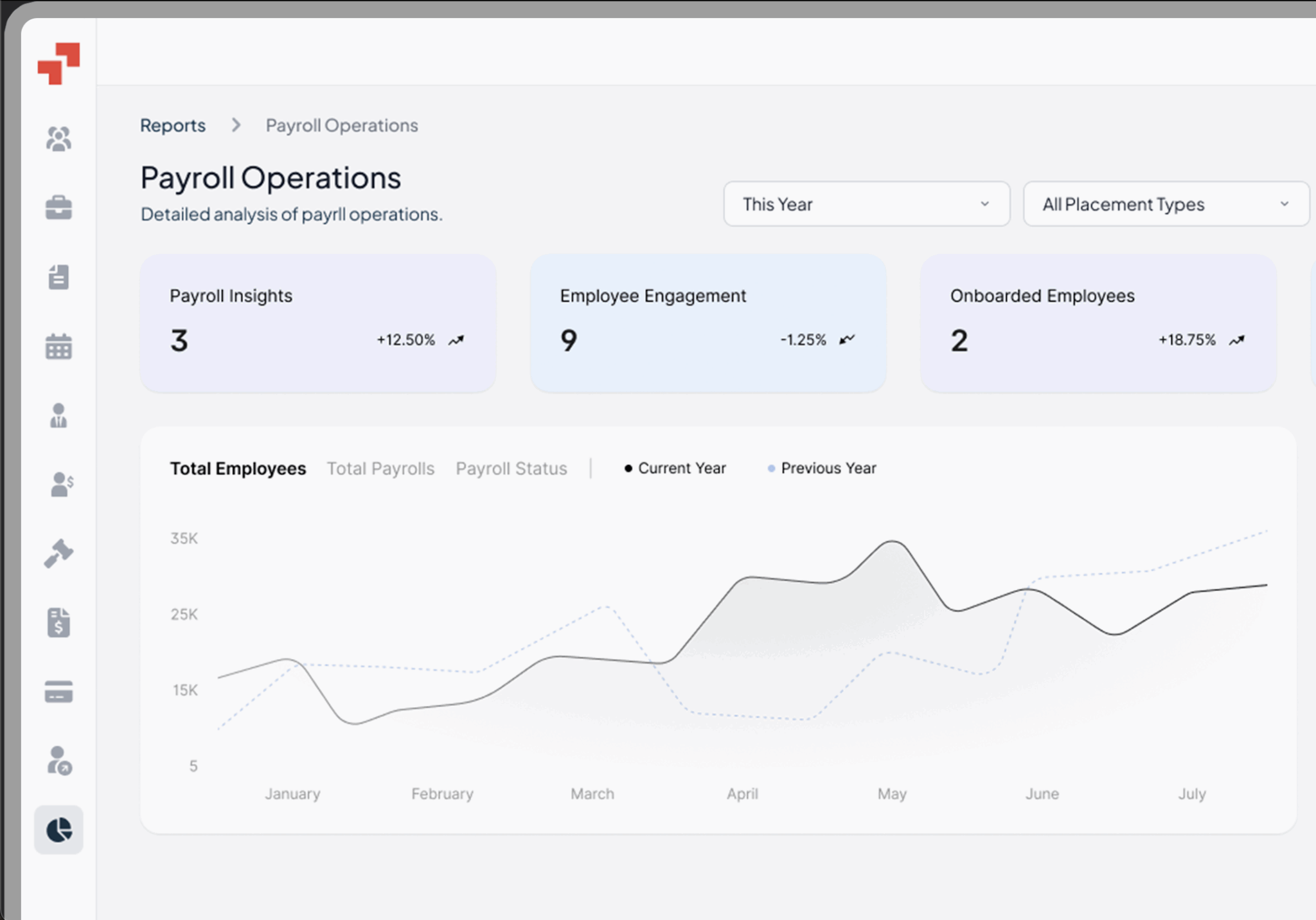Open the calendar section in sidebar

59,347
